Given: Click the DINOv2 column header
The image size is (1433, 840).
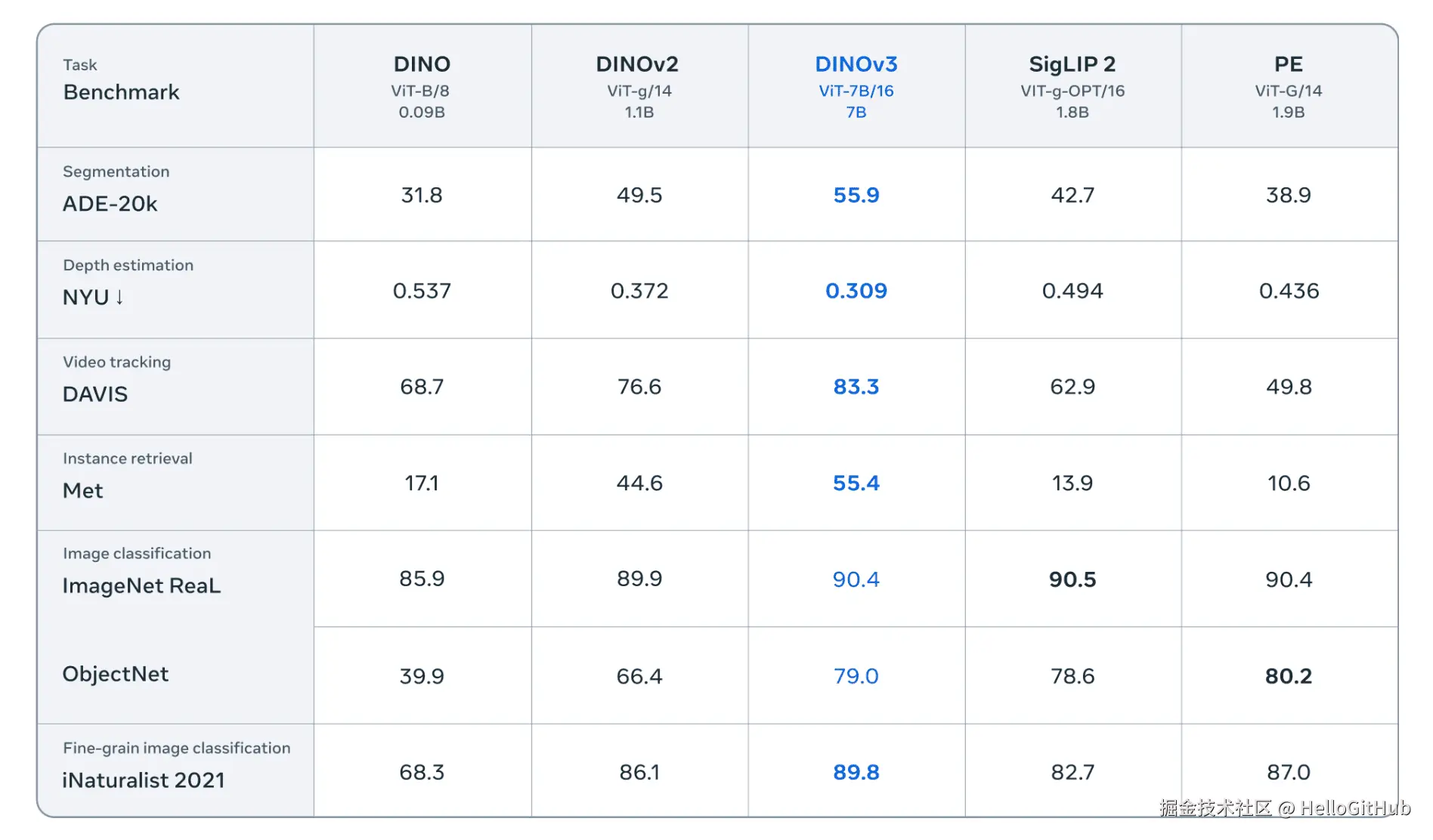Looking at the screenshot, I should coord(638,65).
